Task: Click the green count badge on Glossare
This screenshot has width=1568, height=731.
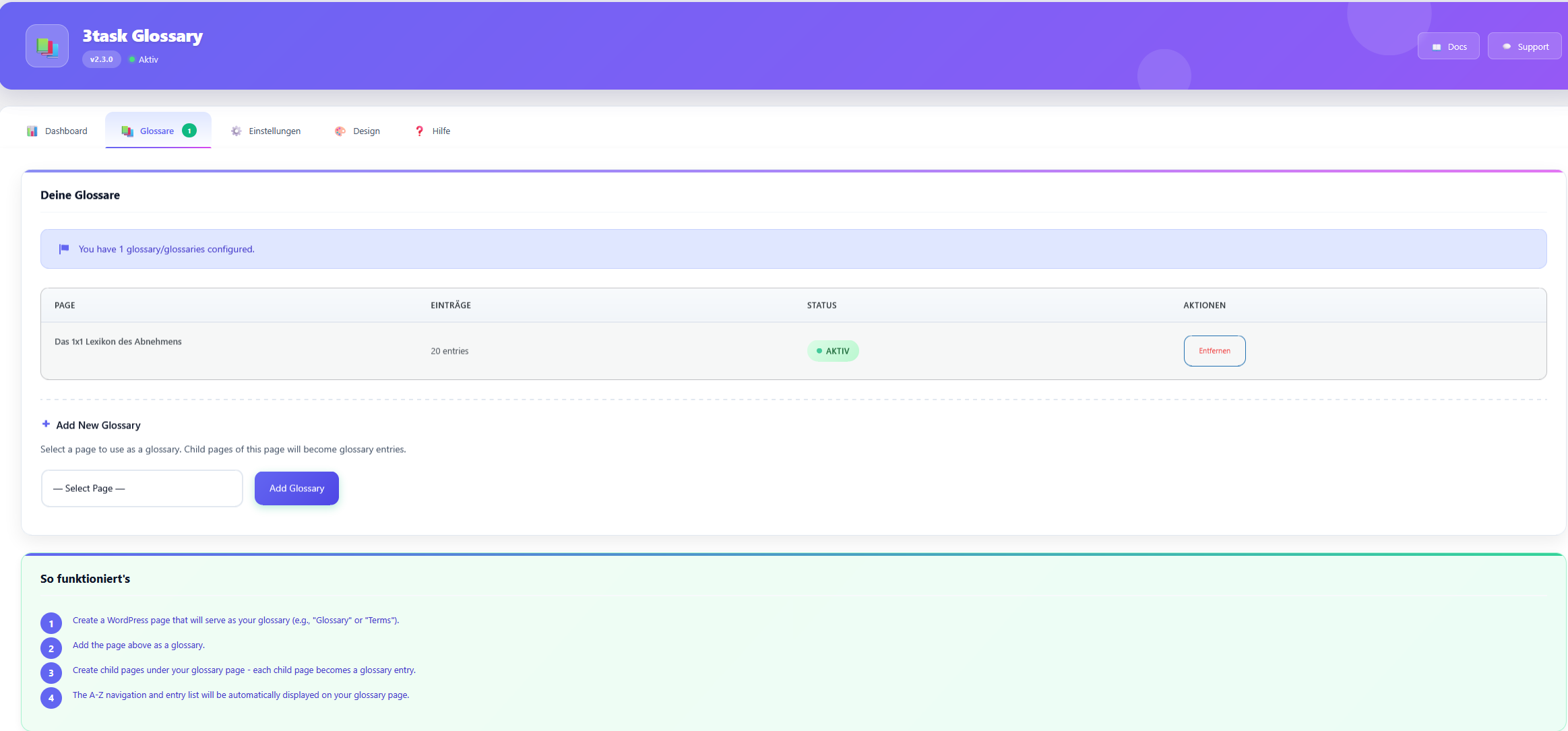Action: (x=189, y=131)
